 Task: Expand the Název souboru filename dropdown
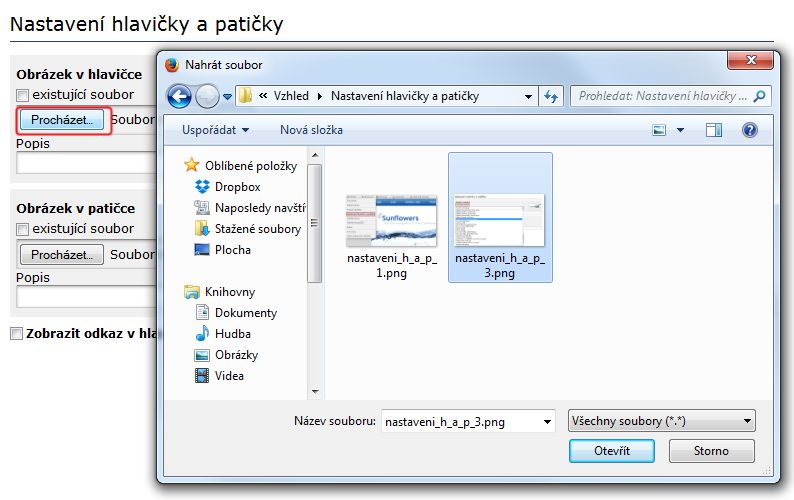tap(546, 422)
